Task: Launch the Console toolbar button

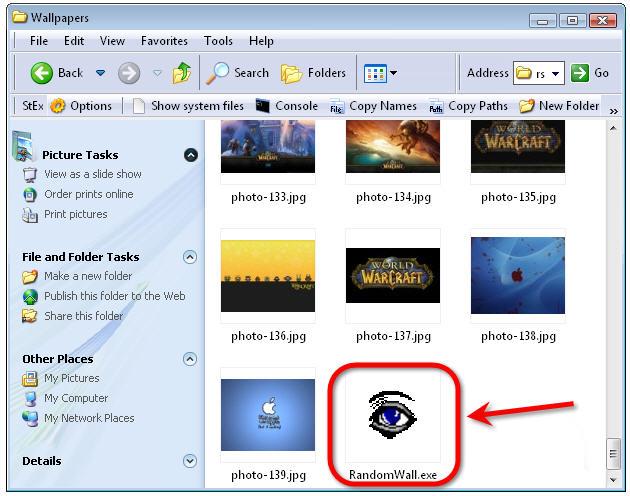Action: click(286, 106)
